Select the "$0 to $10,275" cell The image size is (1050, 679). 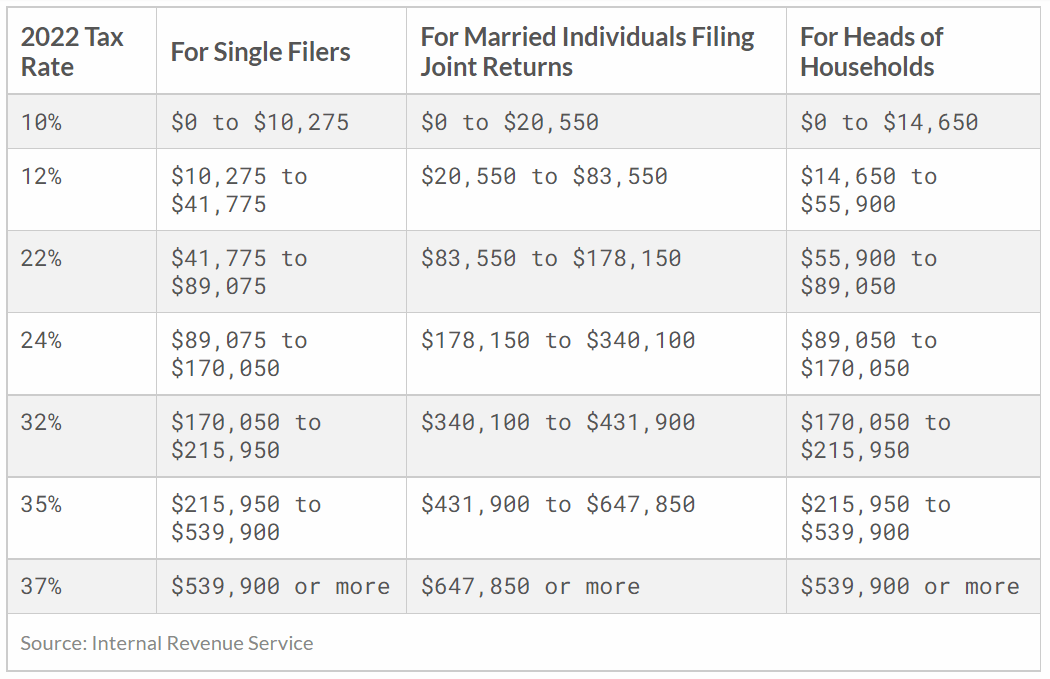point(260,122)
